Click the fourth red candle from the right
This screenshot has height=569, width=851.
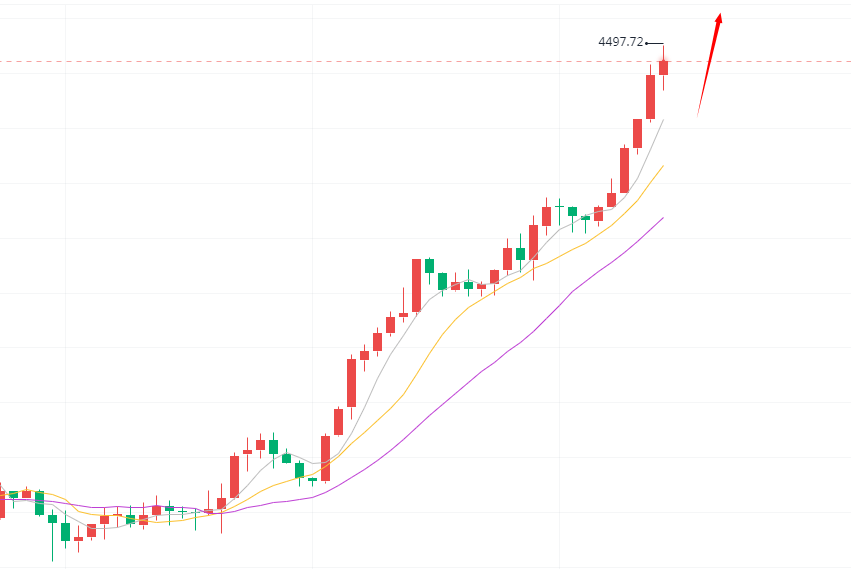tap(624, 170)
